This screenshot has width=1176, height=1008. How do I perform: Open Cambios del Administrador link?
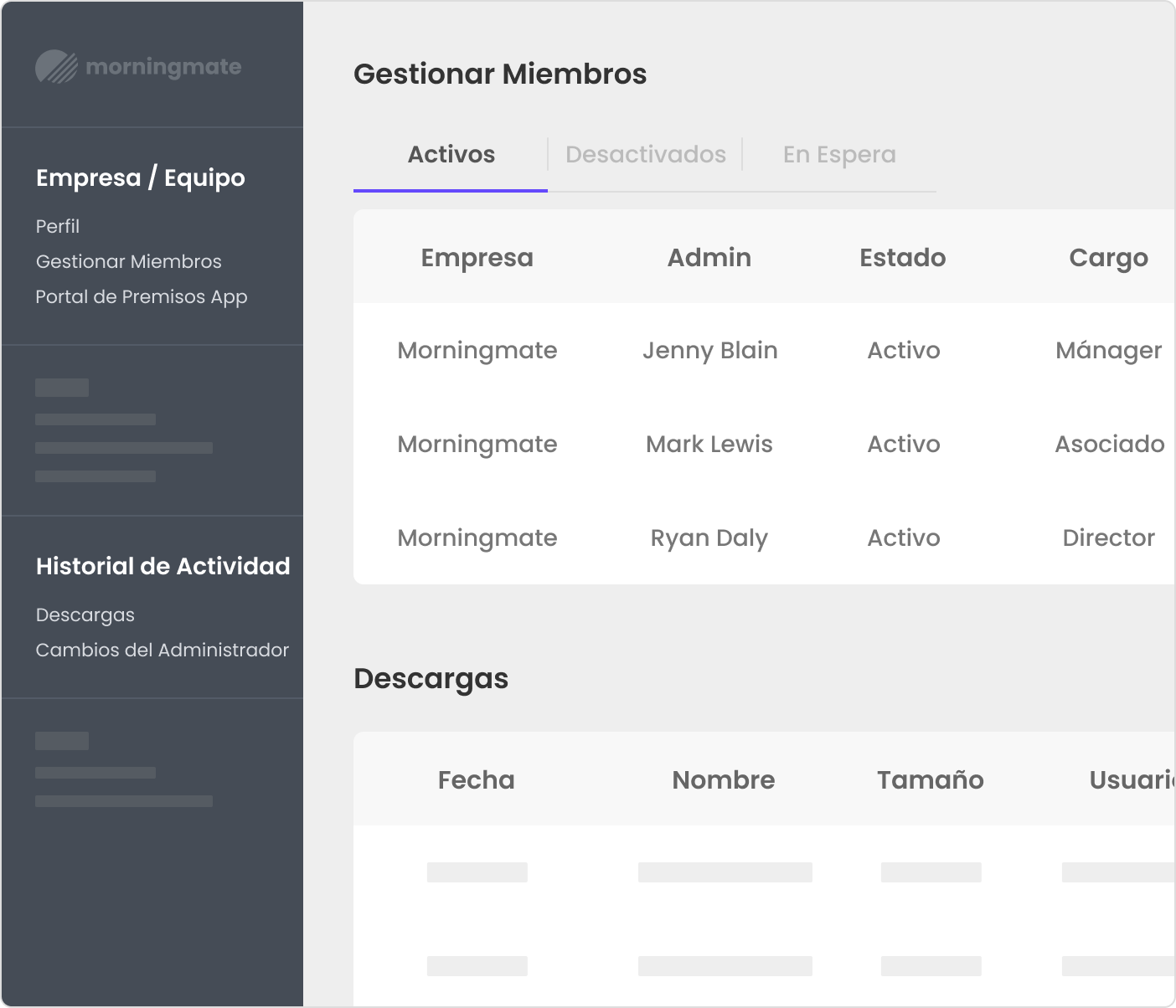pyautogui.click(x=162, y=650)
